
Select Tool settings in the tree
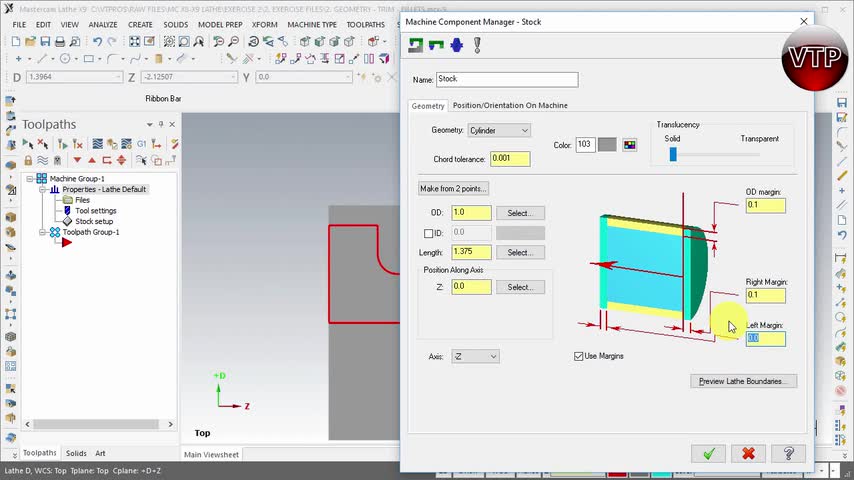[x=96, y=210]
